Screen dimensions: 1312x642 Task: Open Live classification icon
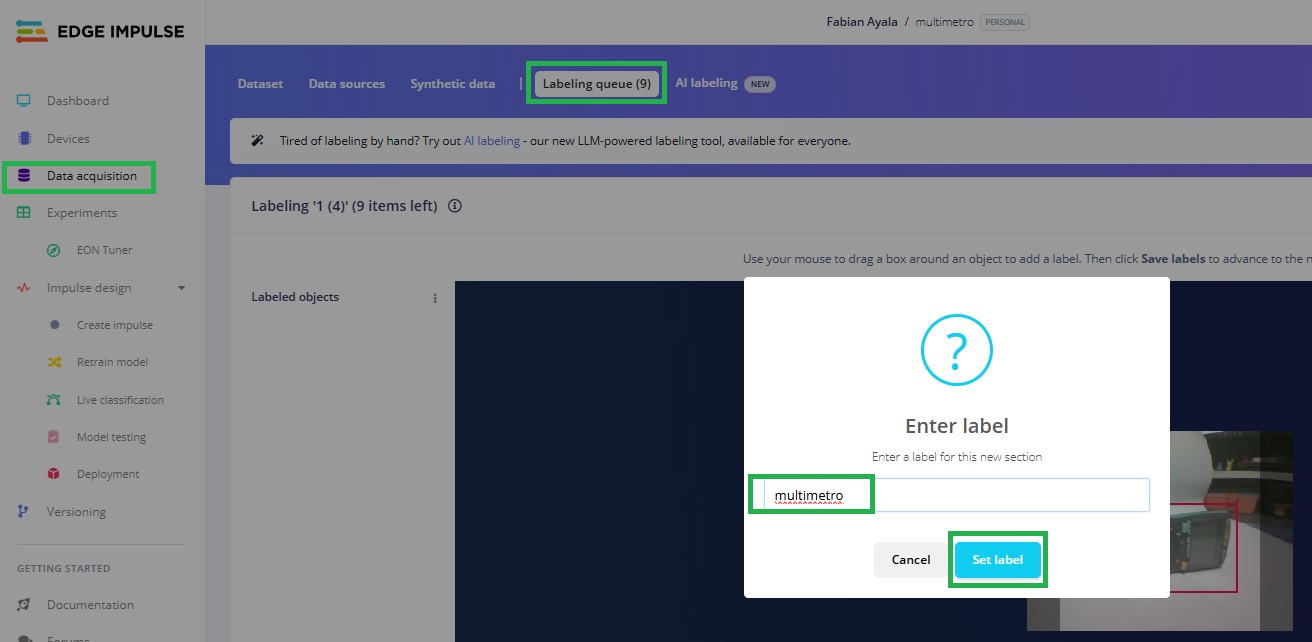point(54,400)
